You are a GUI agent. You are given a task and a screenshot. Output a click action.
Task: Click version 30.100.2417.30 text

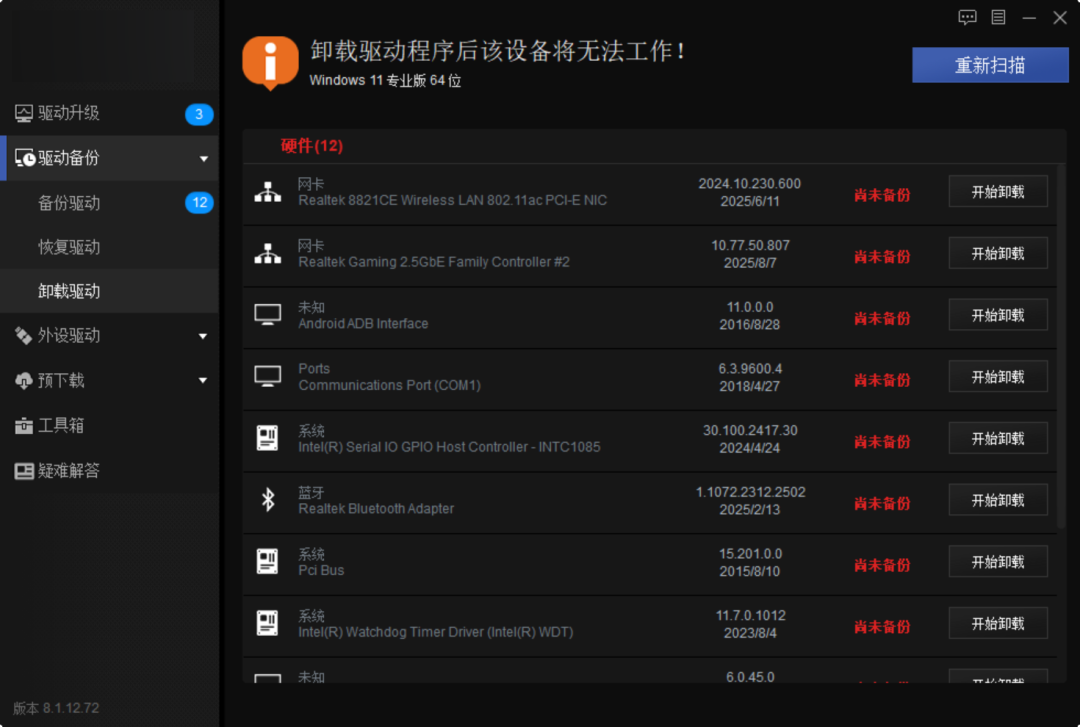click(750, 430)
